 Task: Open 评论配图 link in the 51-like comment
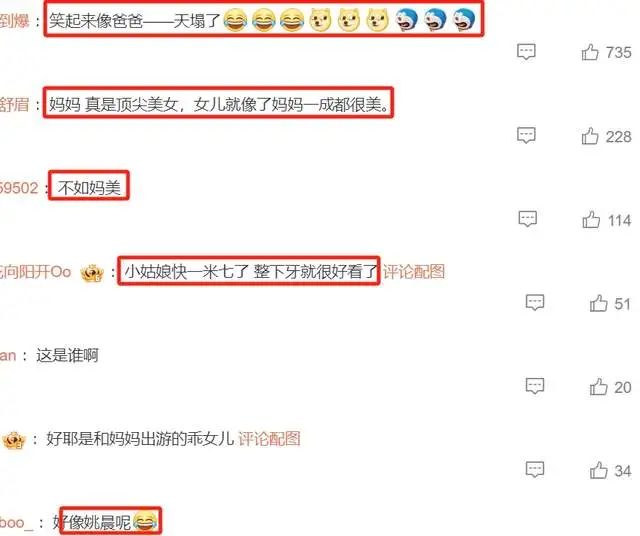(414, 271)
